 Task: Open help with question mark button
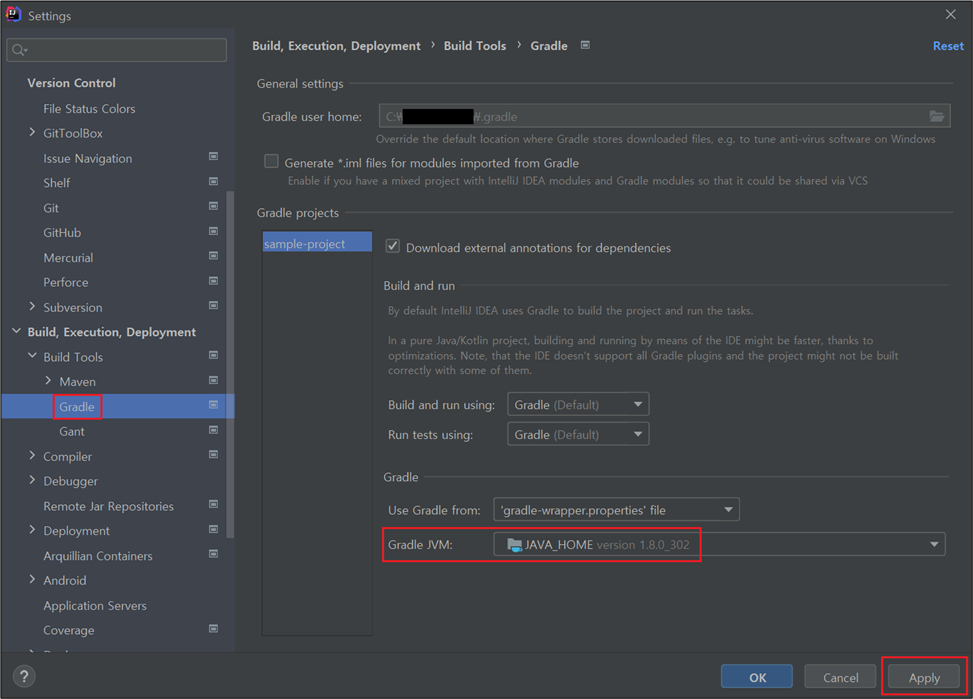tap(24, 676)
